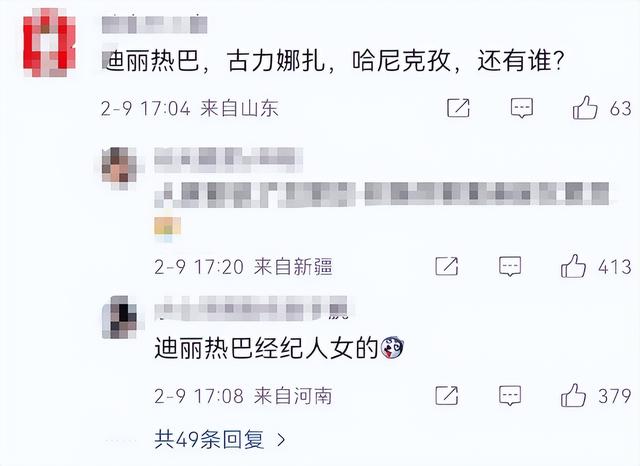
Task: Like the comment with 63 likes
Action: [x=585, y=108]
